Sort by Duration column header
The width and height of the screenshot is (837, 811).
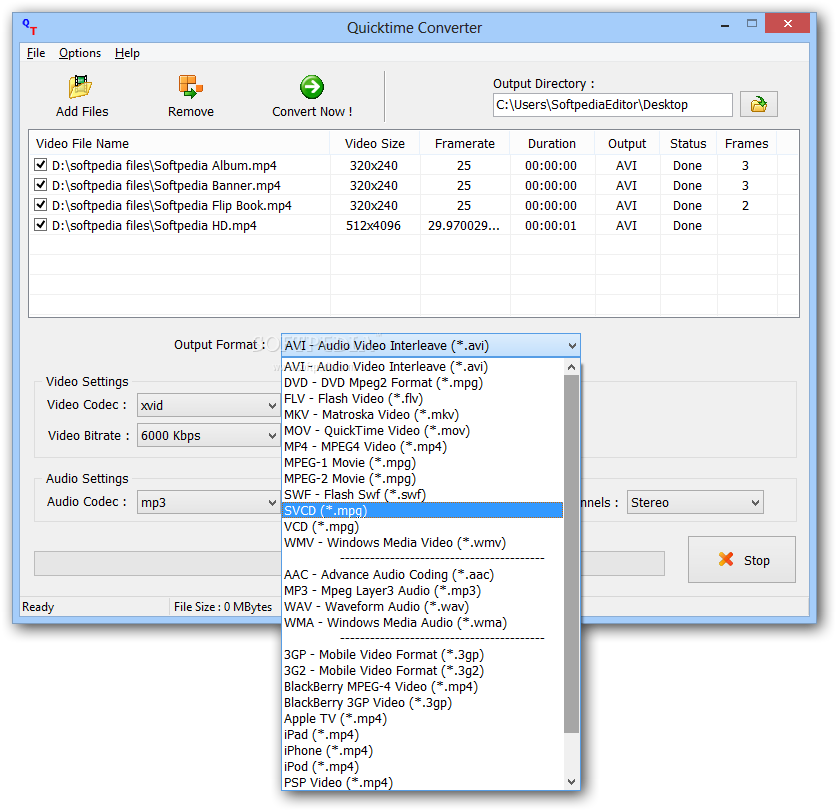pos(552,144)
